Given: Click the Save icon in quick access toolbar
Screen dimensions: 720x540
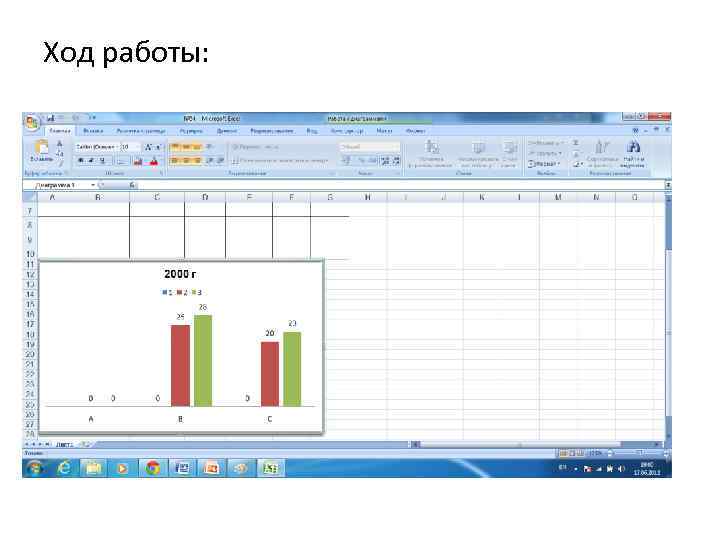Looking at the screenshot, I should (x=51, y=118).
